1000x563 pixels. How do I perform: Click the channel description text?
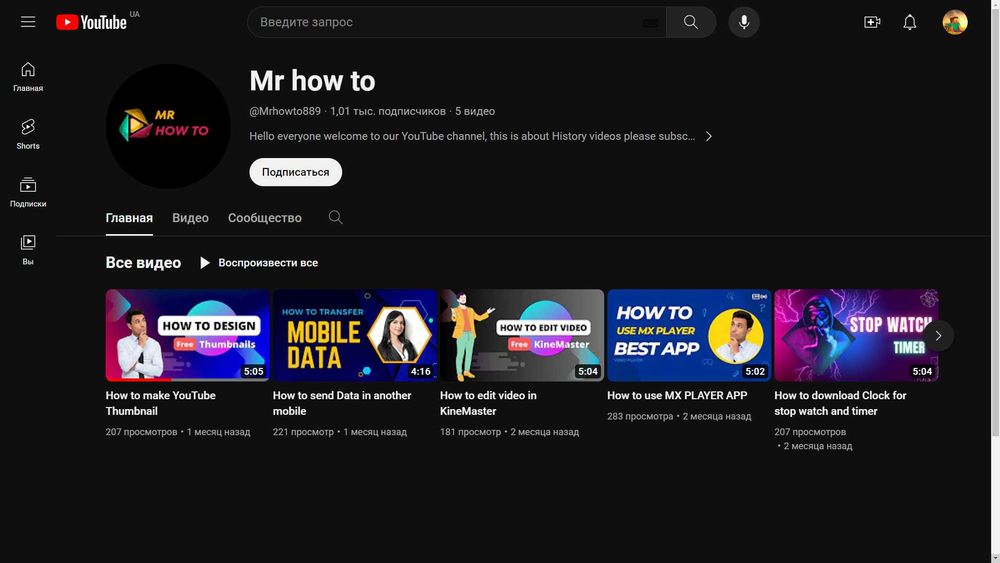pyautogui.click(x=472, y=136)
